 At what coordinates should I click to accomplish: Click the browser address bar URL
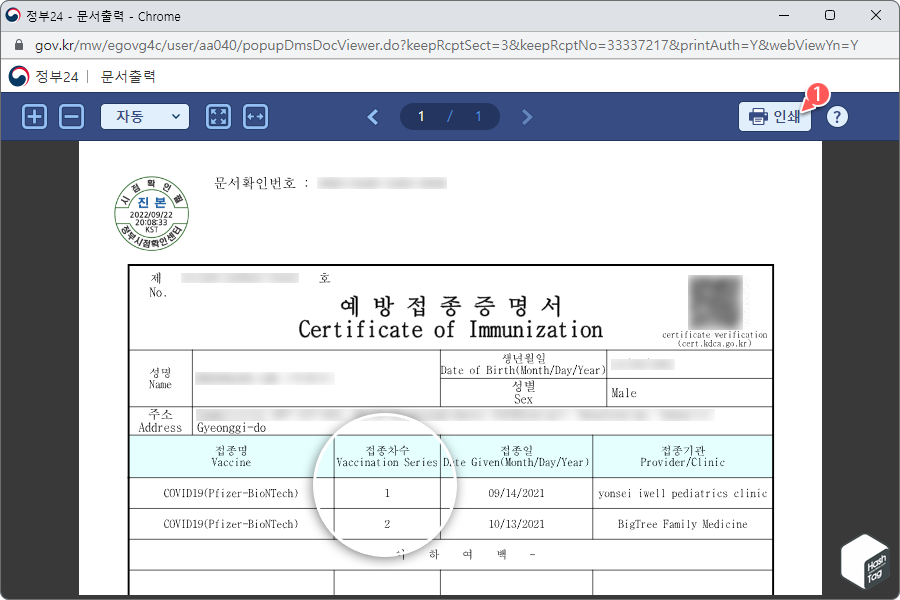(300, 45)
